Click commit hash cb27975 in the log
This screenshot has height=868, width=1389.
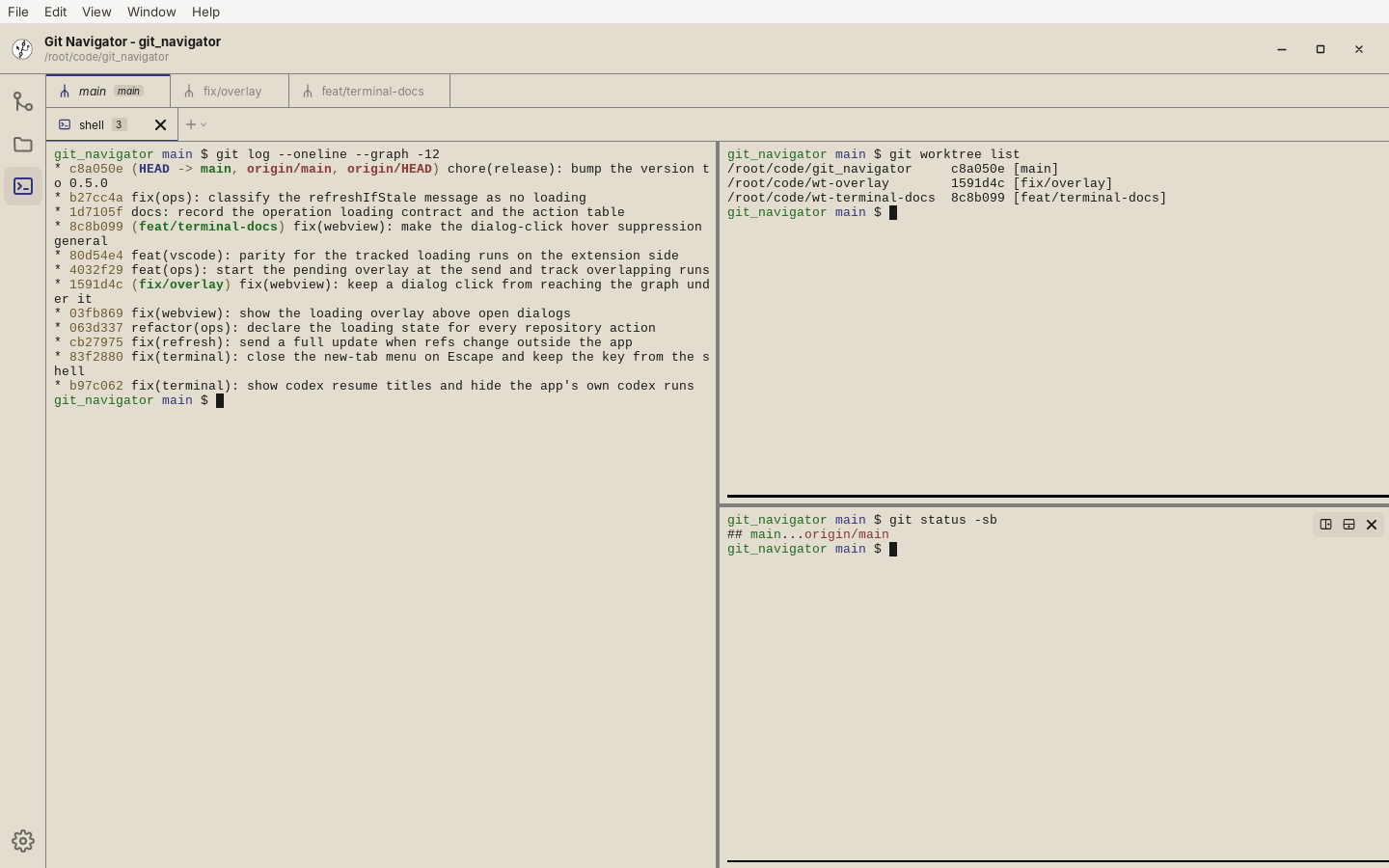(96, 342)
